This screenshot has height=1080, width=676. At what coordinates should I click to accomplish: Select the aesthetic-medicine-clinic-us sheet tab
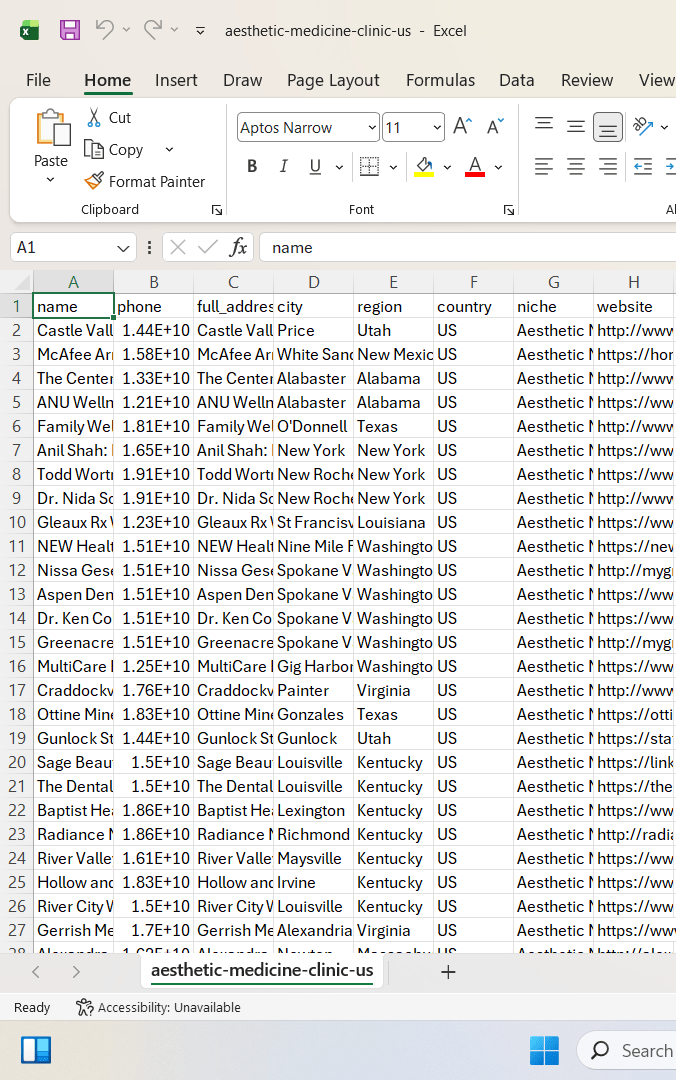click(x=262, y=970)
